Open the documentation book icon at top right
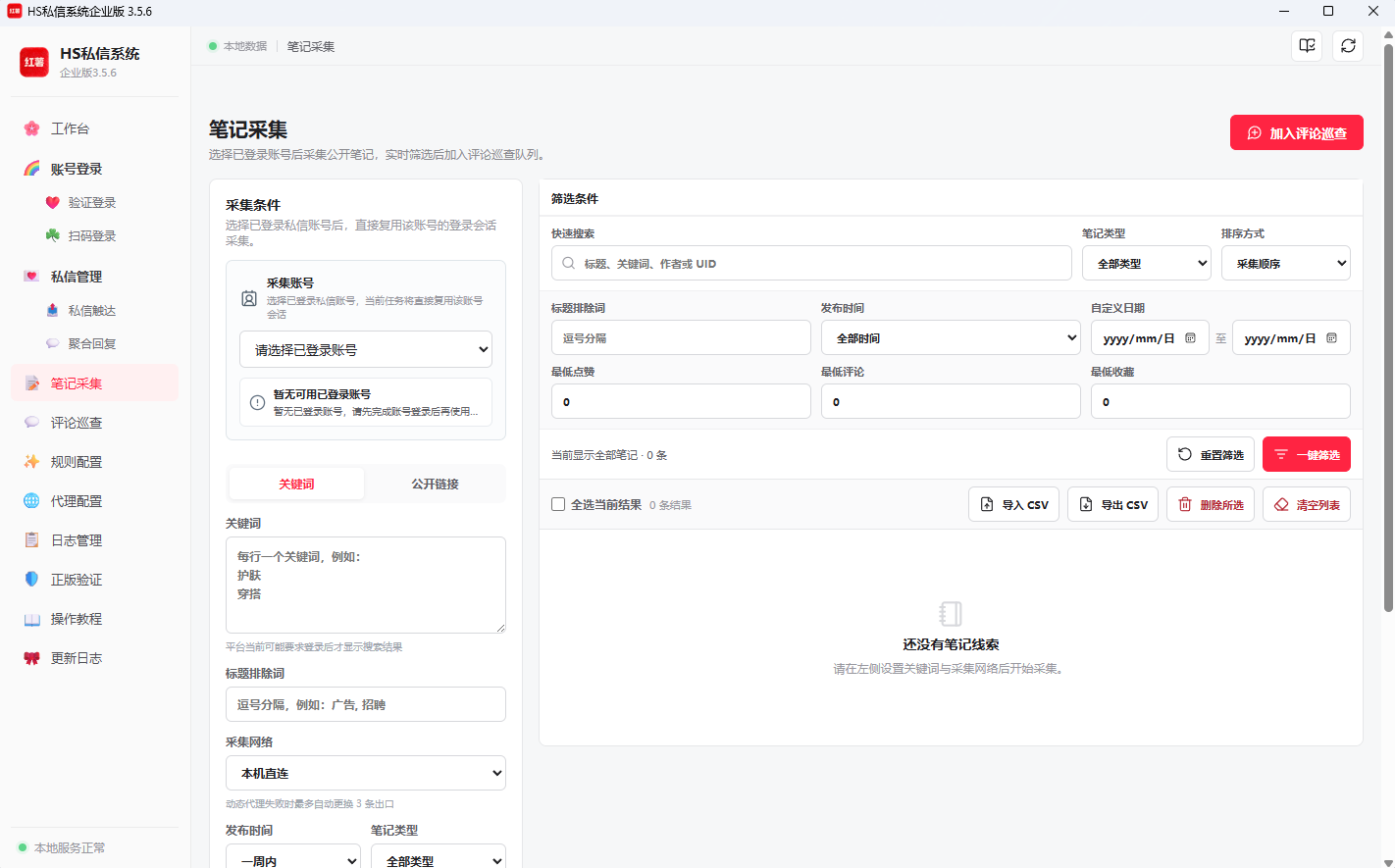This screenshot has height=868, width=1395. tap(1307, 46)
